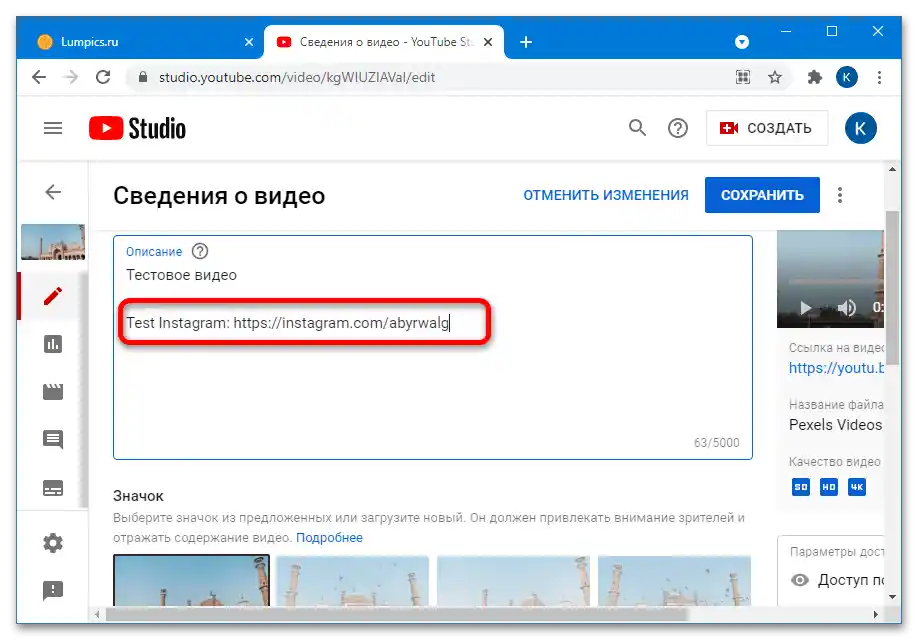Click the СОЗДАТЬ create button
The image size is (918, 640).
(766, 128)
